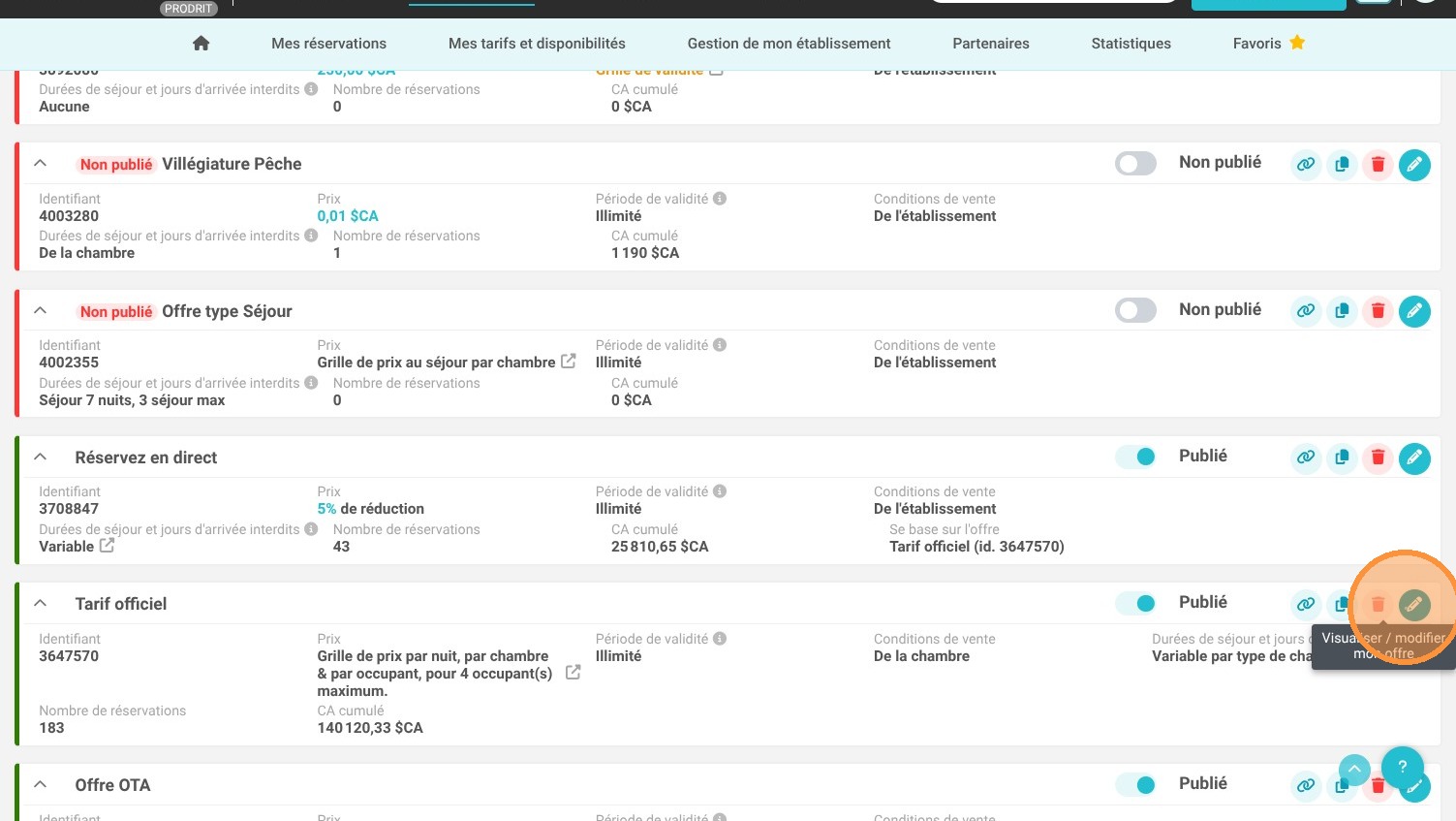Unpublish the Réservez en direct offer
The width and height of the screenshot is (1456, 821).
(1135, 457)
